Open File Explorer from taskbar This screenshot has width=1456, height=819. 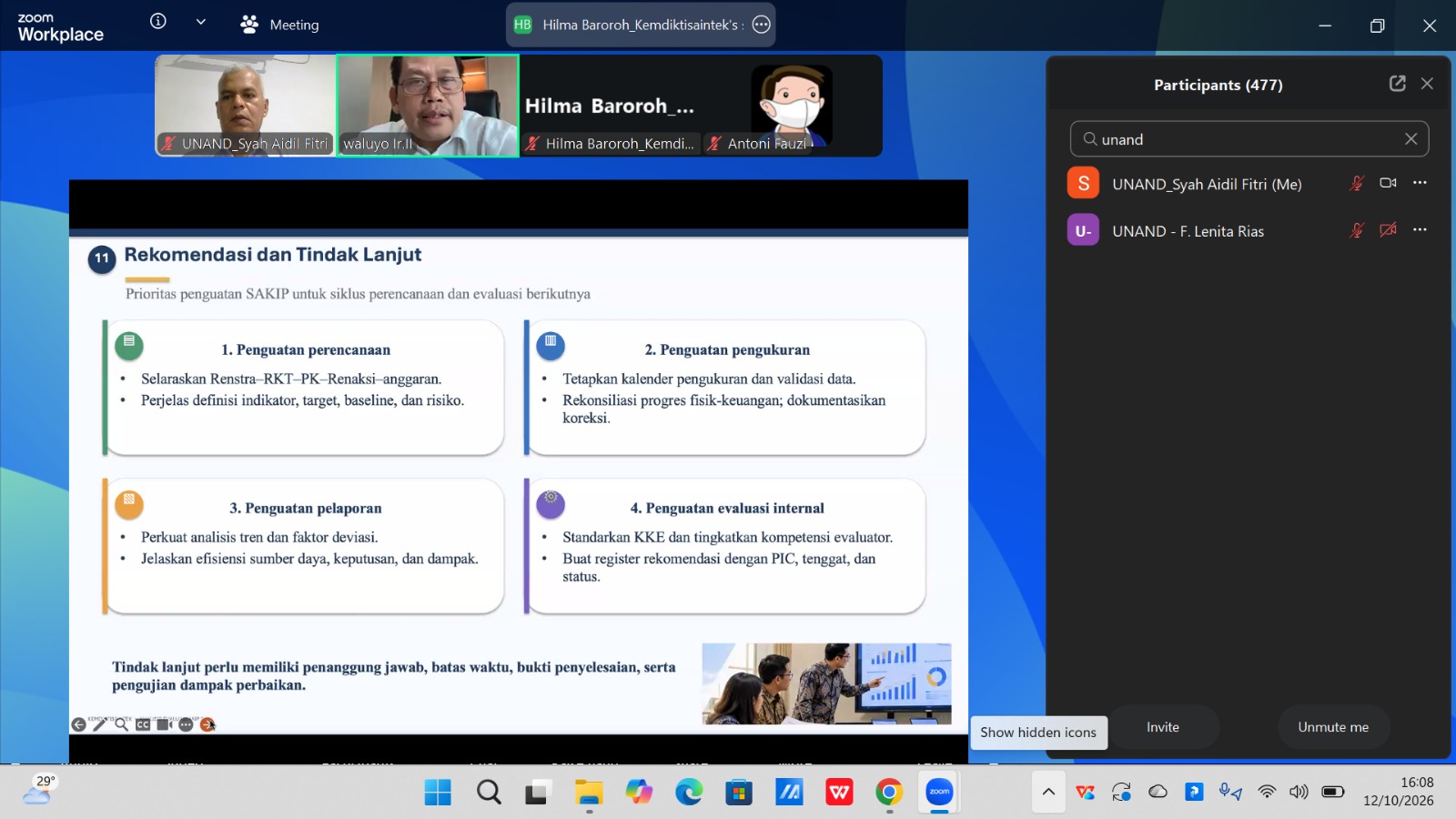589,793
